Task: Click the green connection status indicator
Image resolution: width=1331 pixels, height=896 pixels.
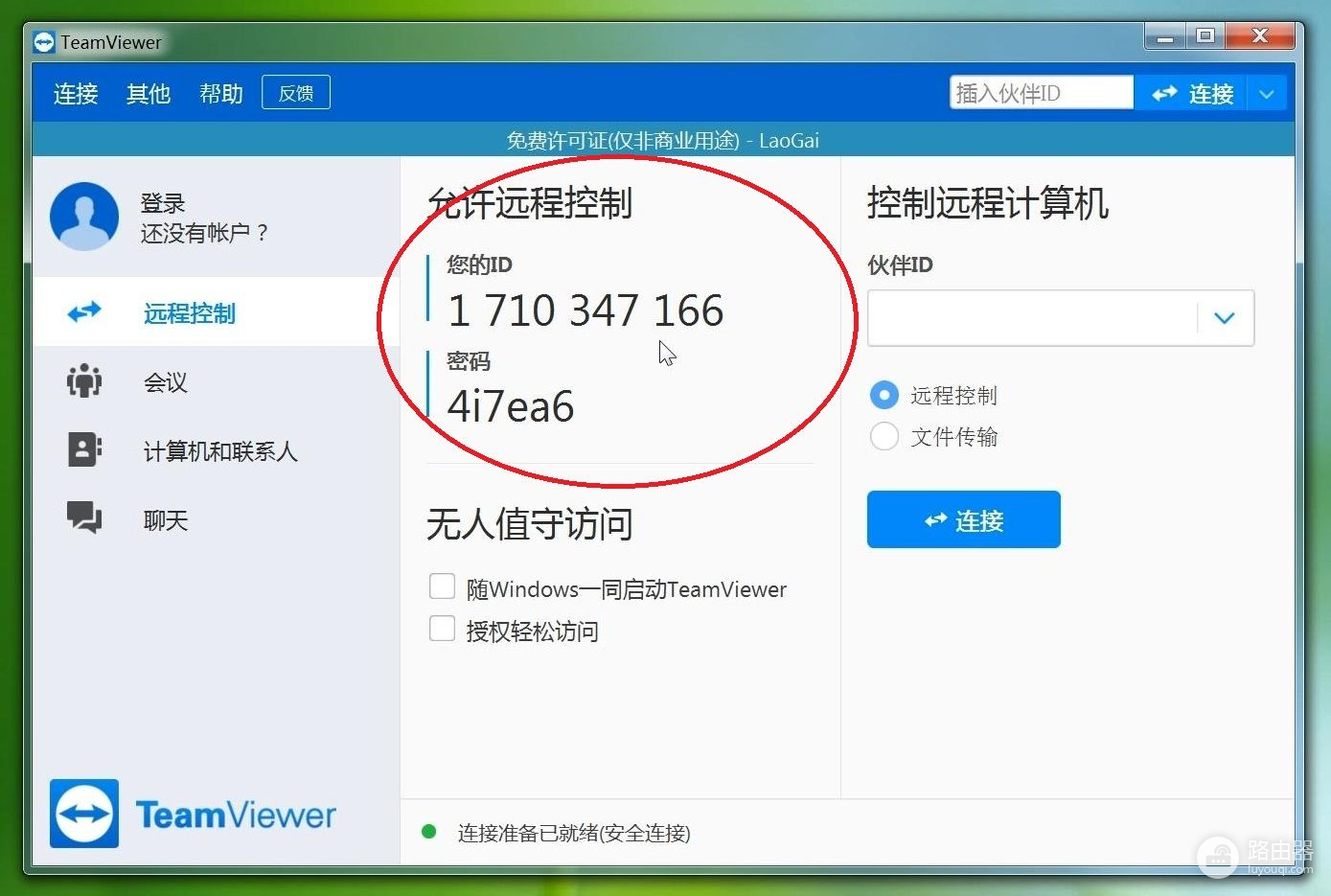Action: pyautogui.click(x=429, y=832)
